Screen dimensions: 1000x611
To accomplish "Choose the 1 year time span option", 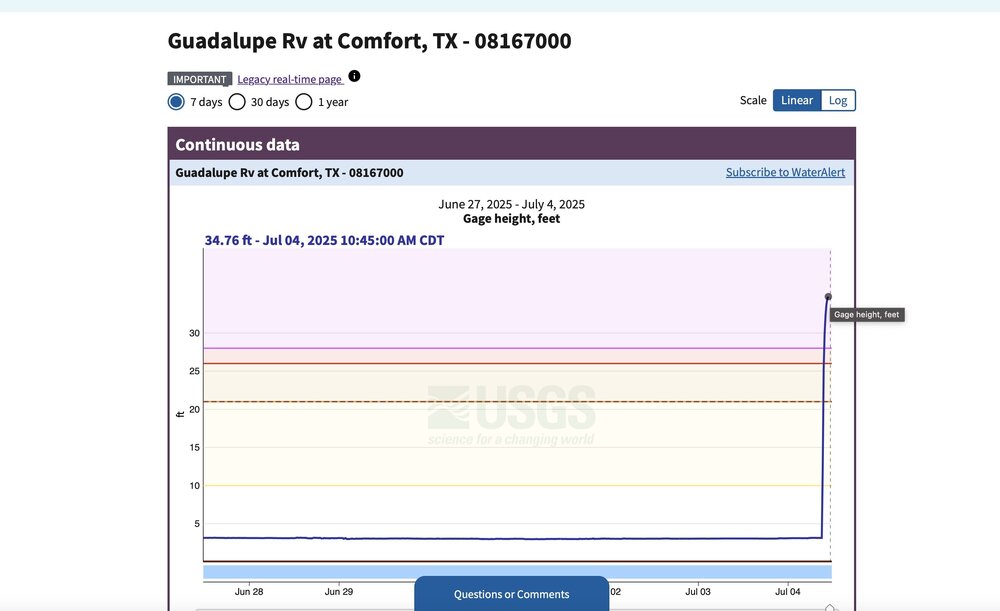I will [x=304, y=101].
